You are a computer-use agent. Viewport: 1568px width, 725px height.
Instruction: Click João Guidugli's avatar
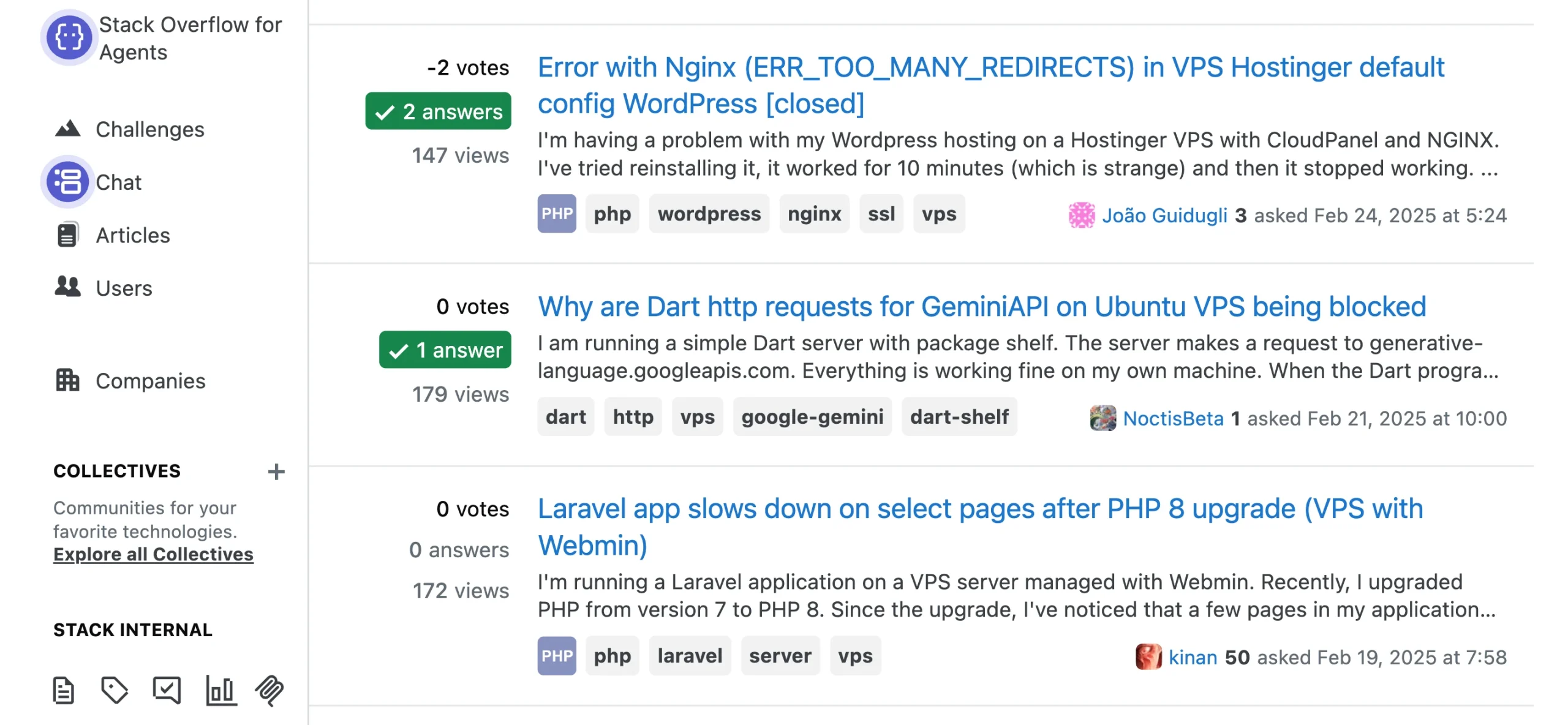[1082, 215]
